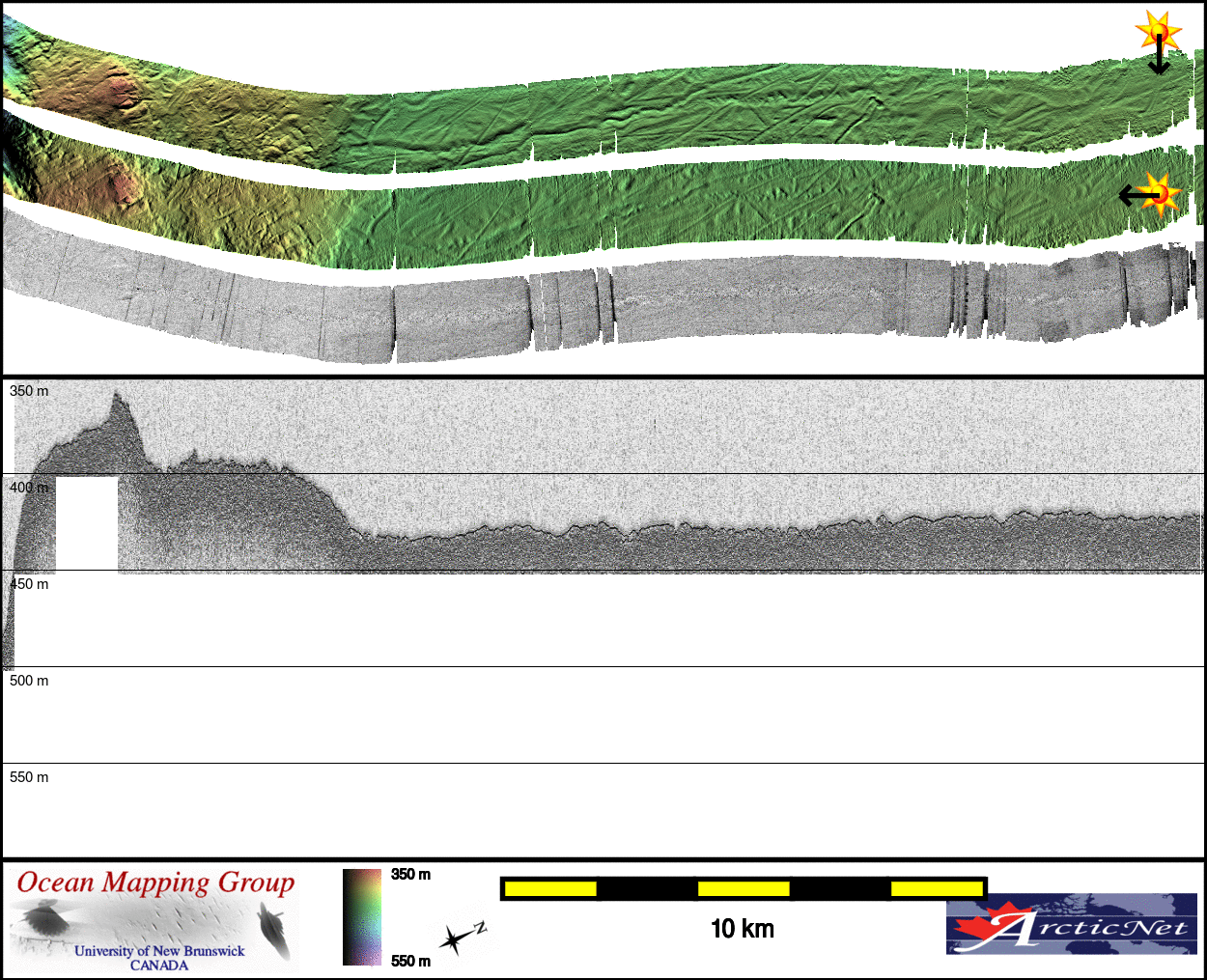Click the leftmost yellow segment of scale bar
Image resolution: width=1207 pixels, height=980 pixels.
coord(550,888)
